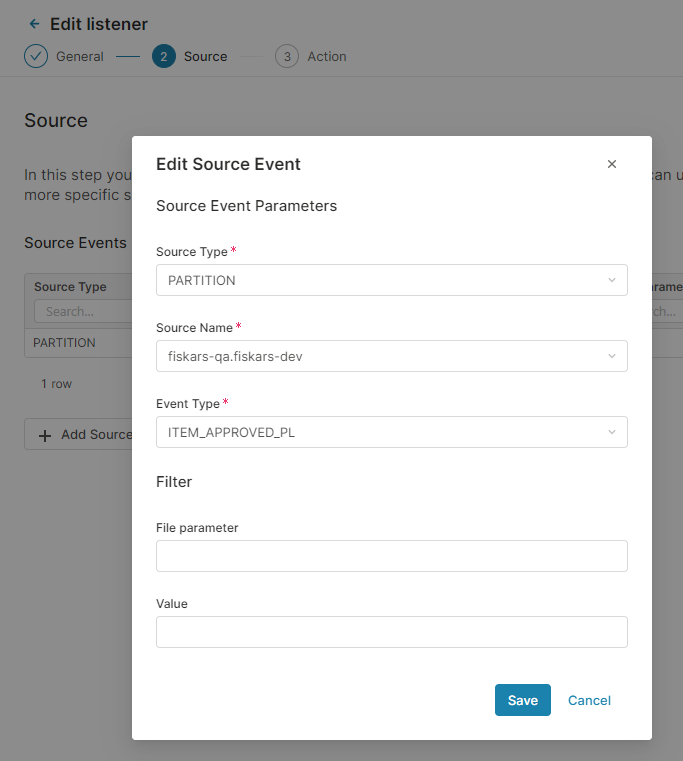Click into the File parameter field

click(391, 556)
